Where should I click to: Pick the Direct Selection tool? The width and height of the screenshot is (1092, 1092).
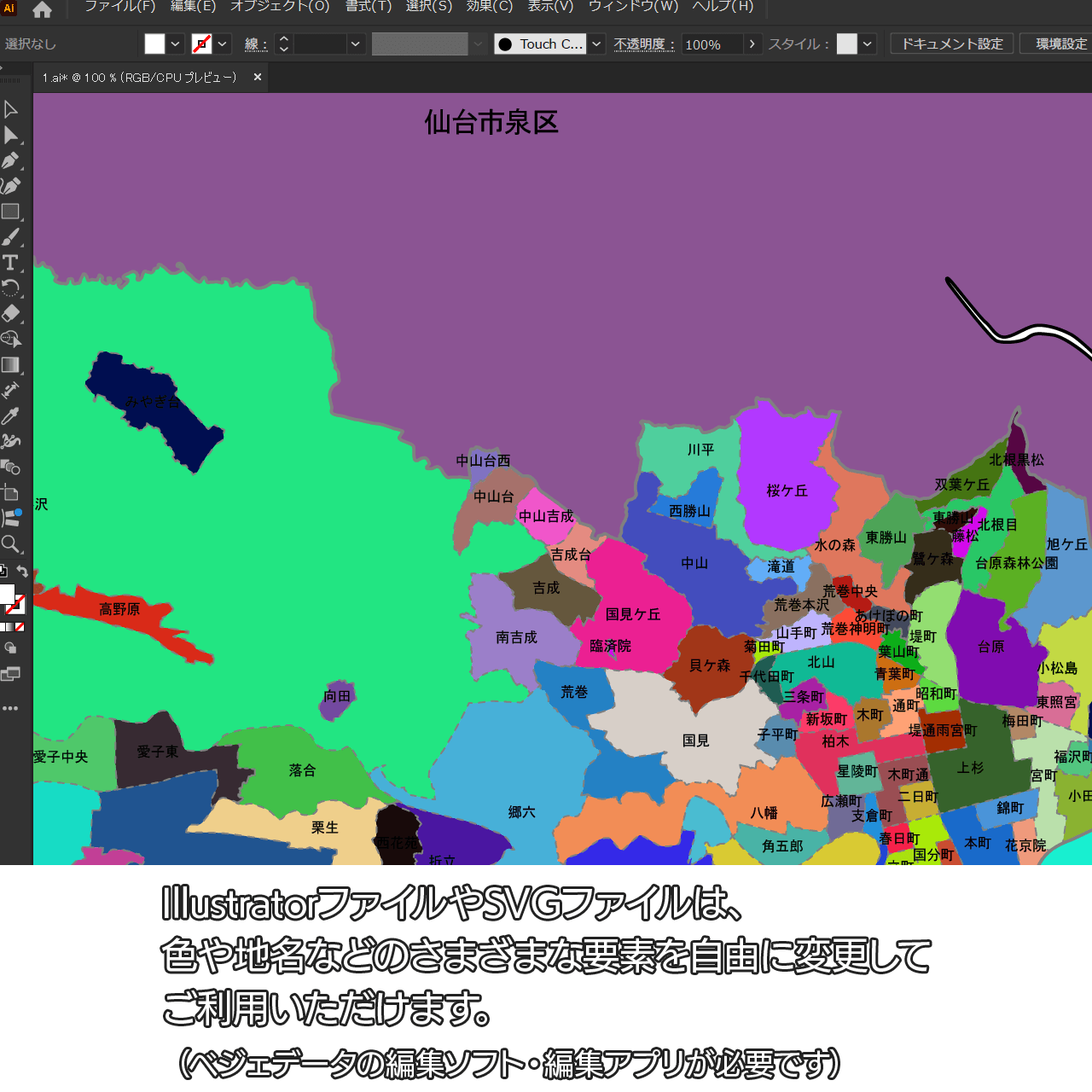[x=11, y=135]
